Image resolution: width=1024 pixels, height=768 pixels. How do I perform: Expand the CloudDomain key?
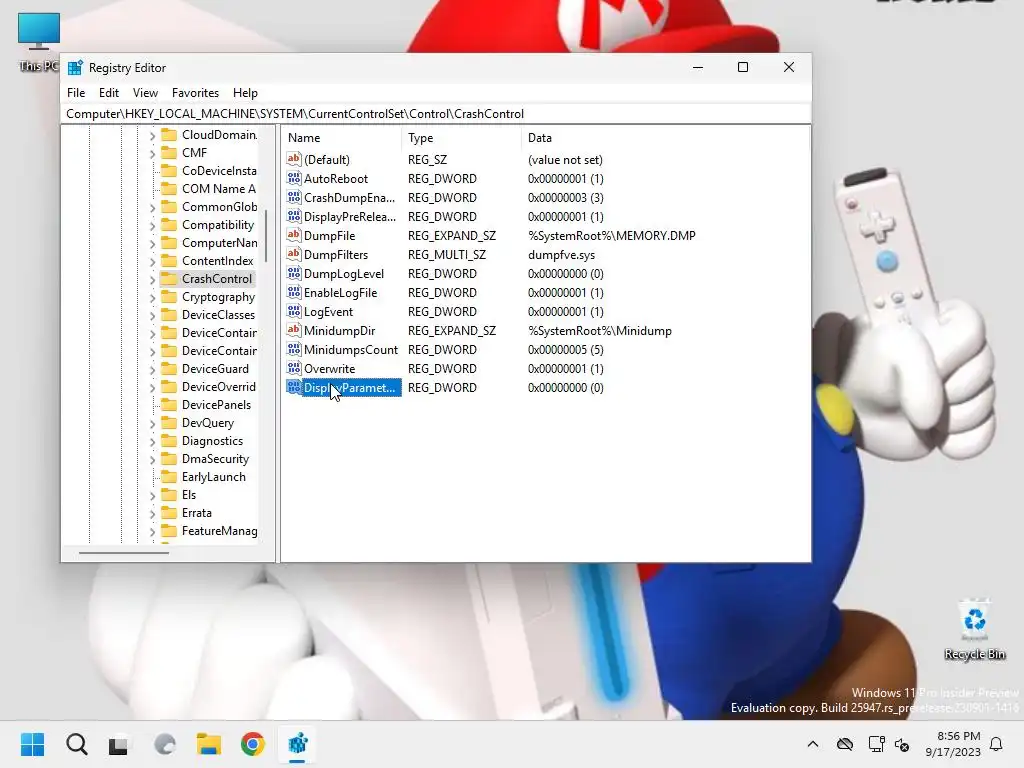pos(152,136)
